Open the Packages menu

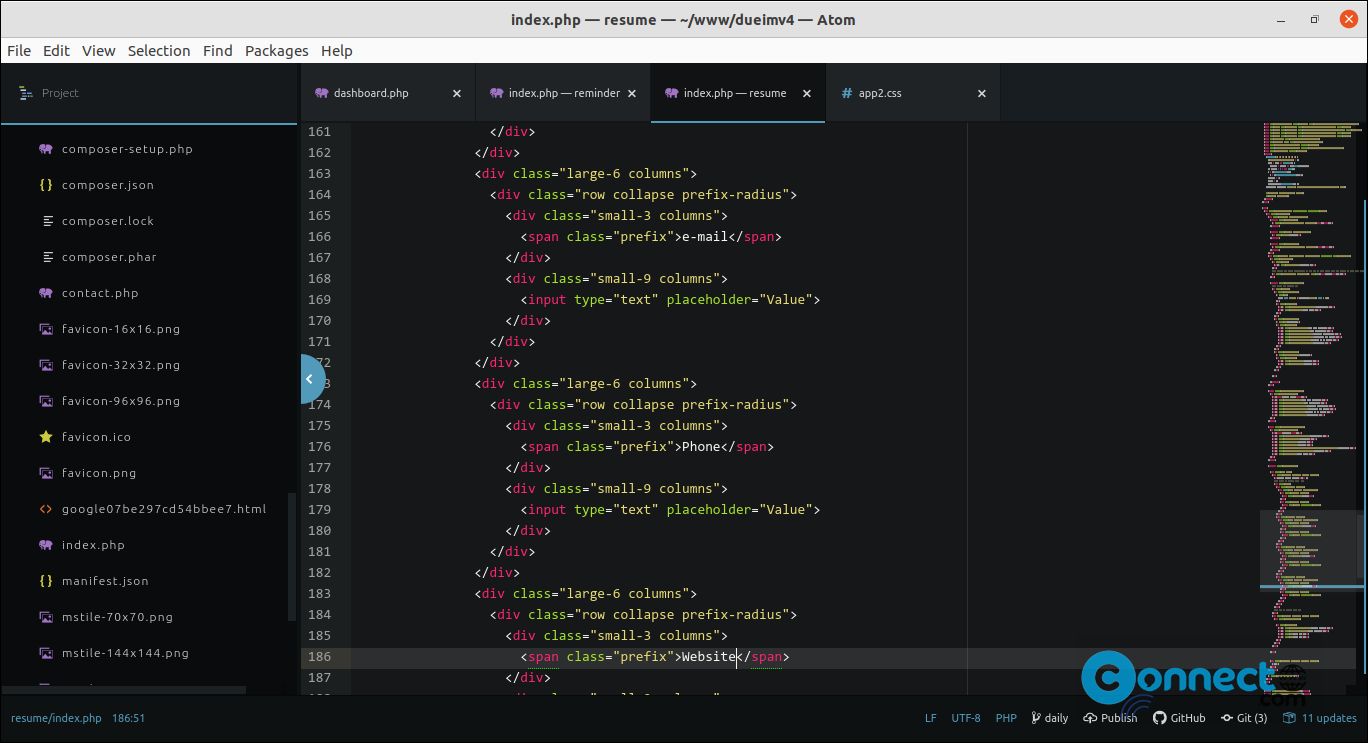pyautogui.click(x=276, y=50)
